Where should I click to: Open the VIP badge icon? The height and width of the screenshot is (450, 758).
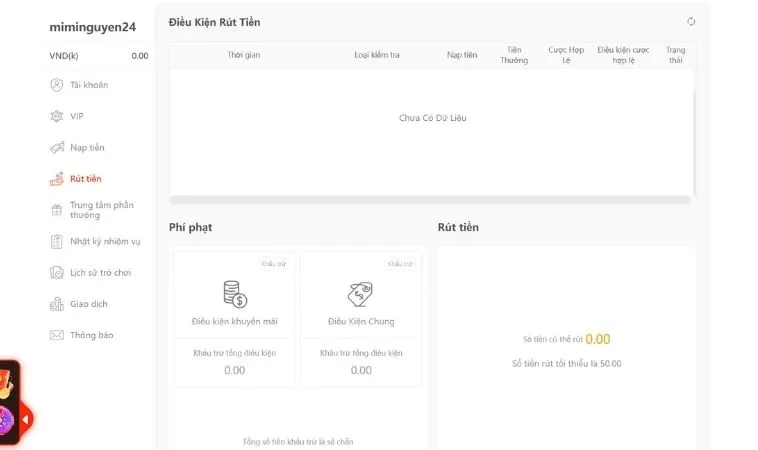tap(57, 116)
